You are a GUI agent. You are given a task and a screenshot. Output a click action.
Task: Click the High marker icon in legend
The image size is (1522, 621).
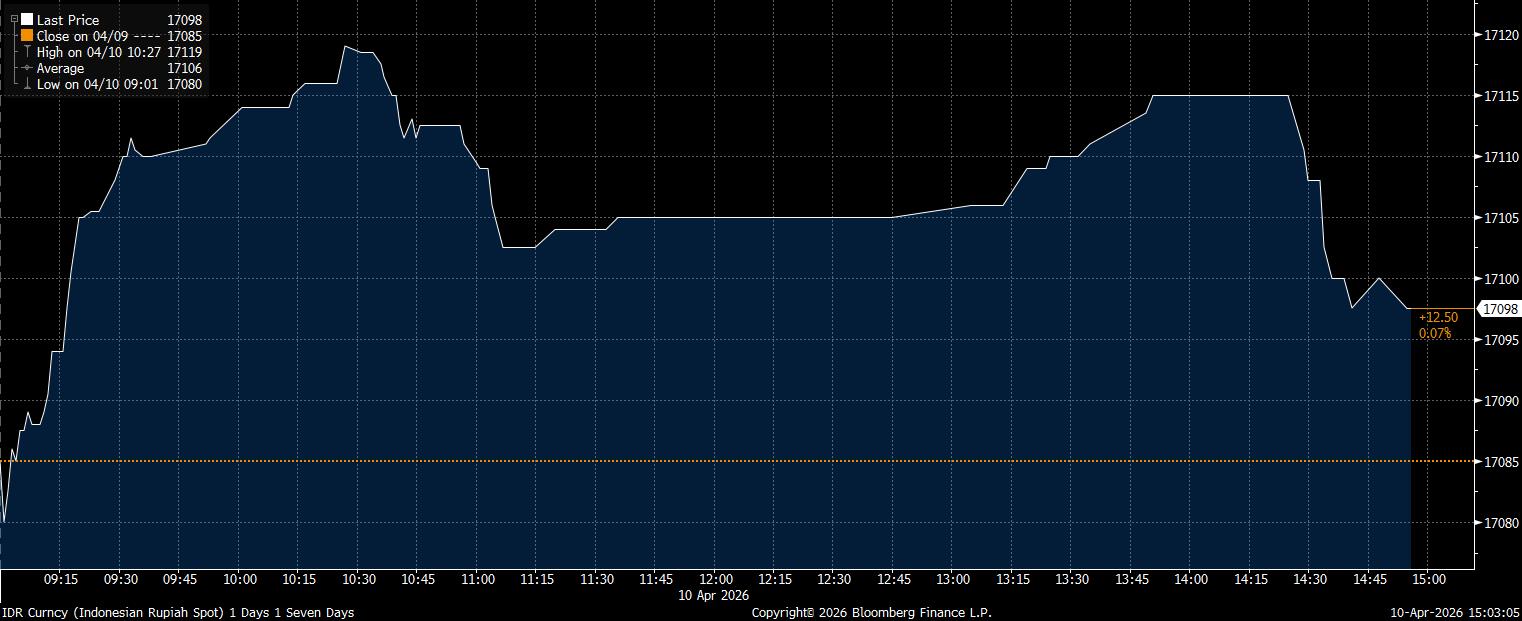click(x=27, y=52)
